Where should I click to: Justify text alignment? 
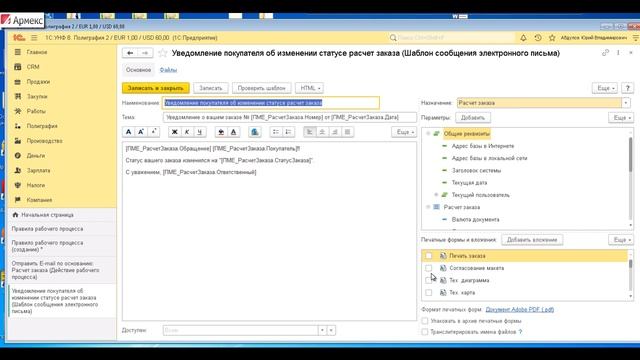pyautogui.click(x=347, y=132)
